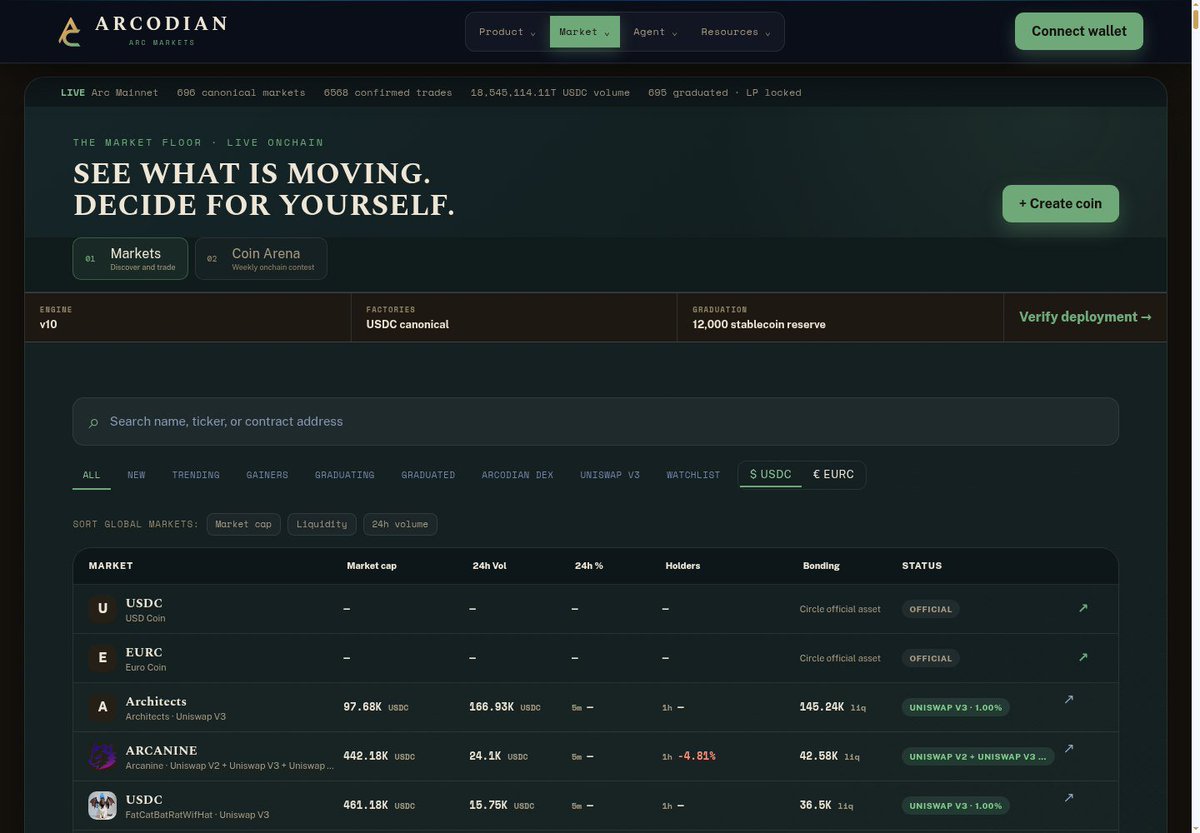The image size is (1200, 833).
Task: Click the OFFICIAL badge in EURC row
Action: [930, 658]
